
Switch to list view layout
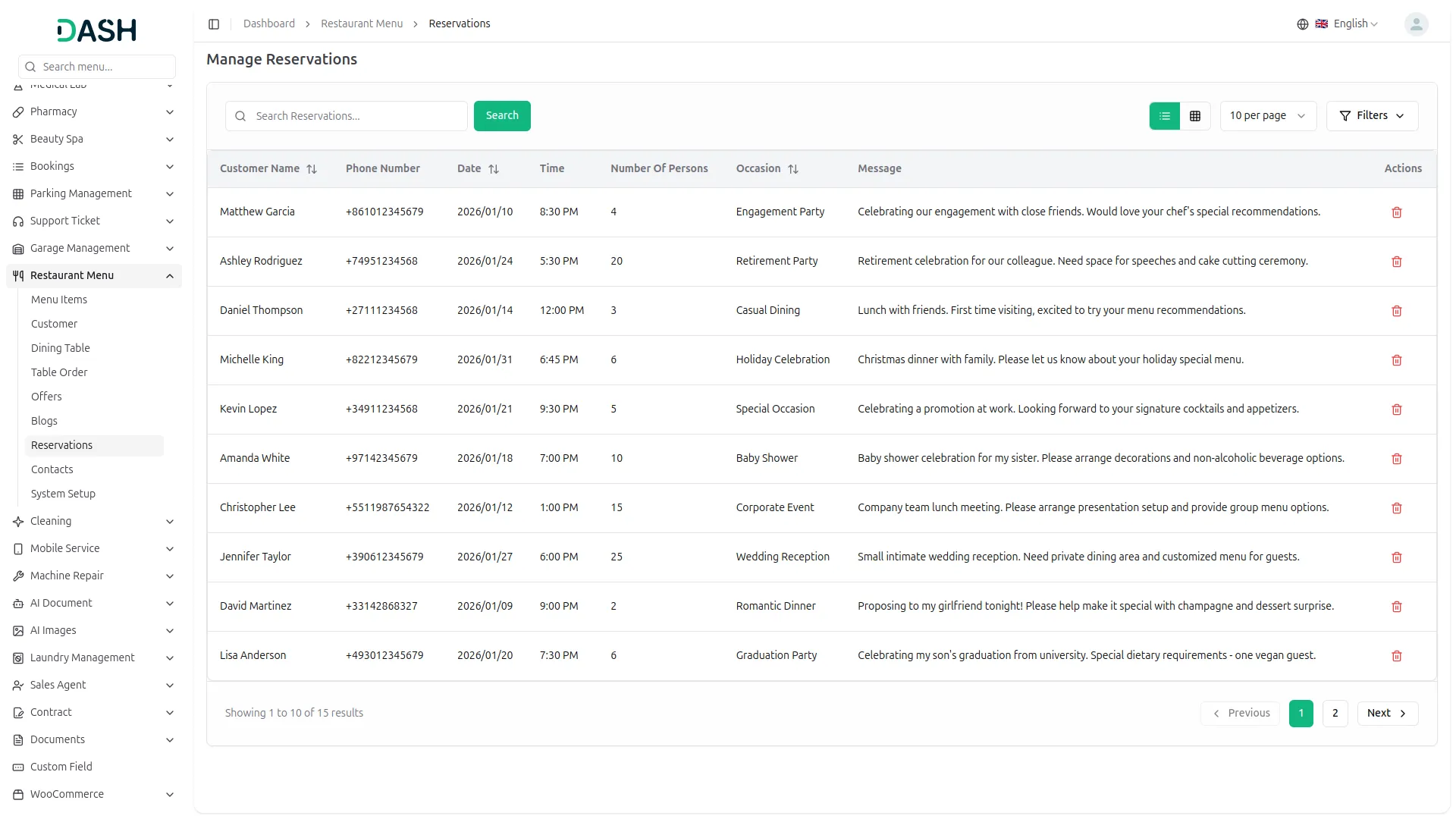1164,116
